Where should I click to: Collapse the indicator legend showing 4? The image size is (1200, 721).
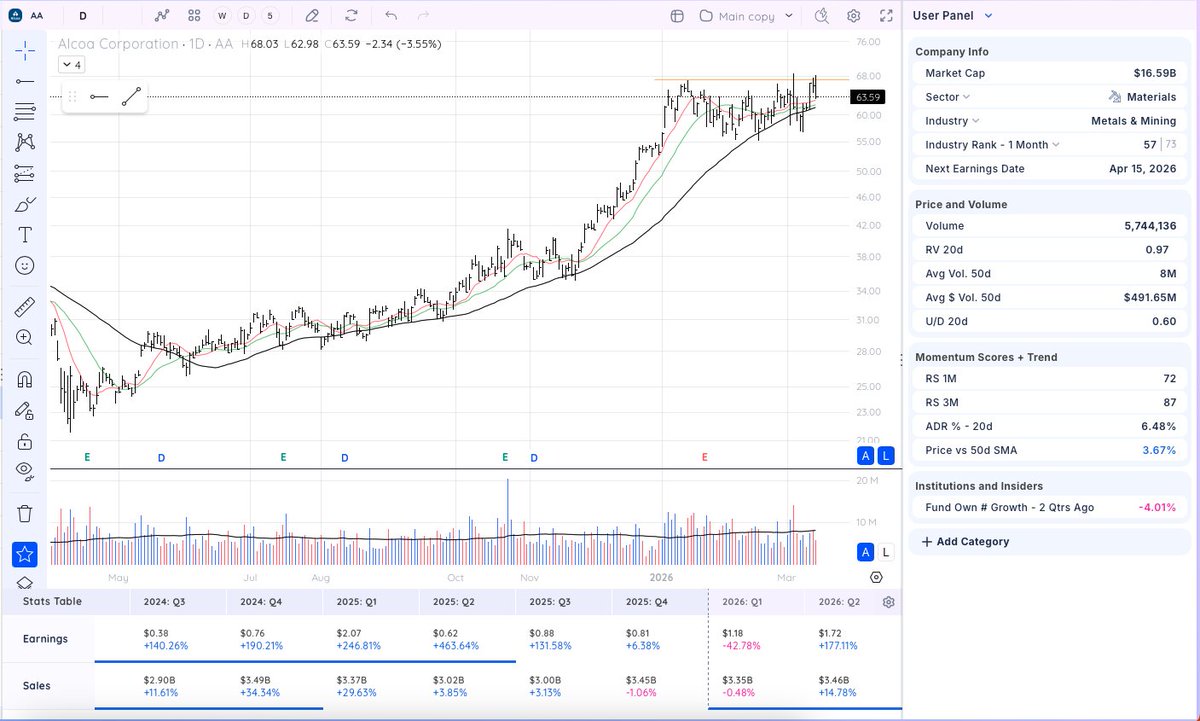tap(70, 64)
